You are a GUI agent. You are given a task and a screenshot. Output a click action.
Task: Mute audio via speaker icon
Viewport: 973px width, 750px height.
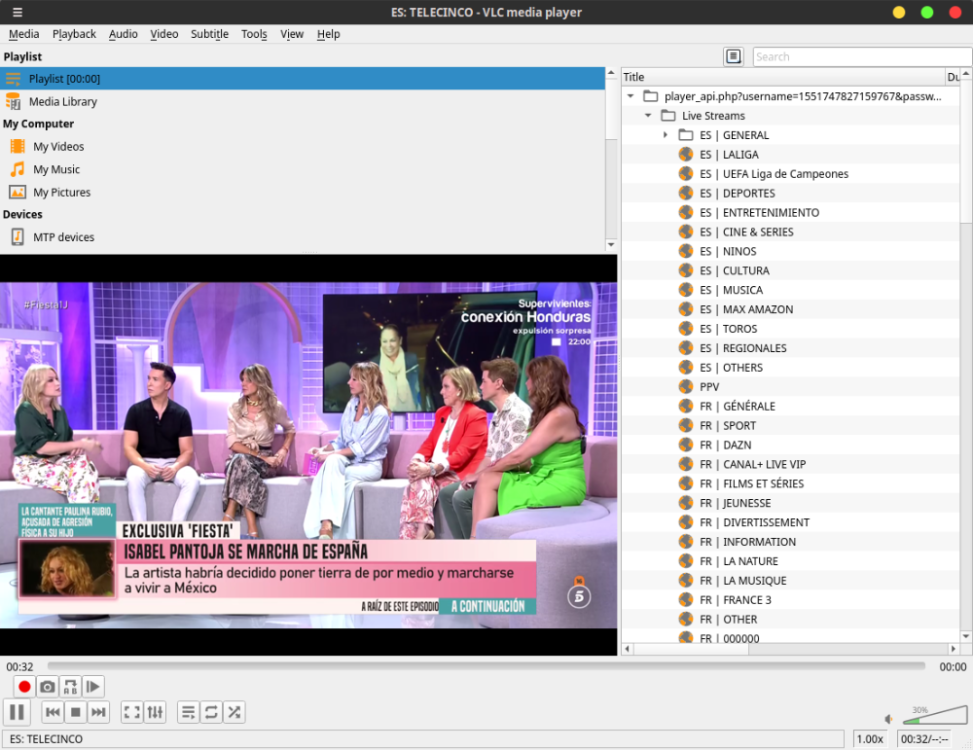point(889,719)
